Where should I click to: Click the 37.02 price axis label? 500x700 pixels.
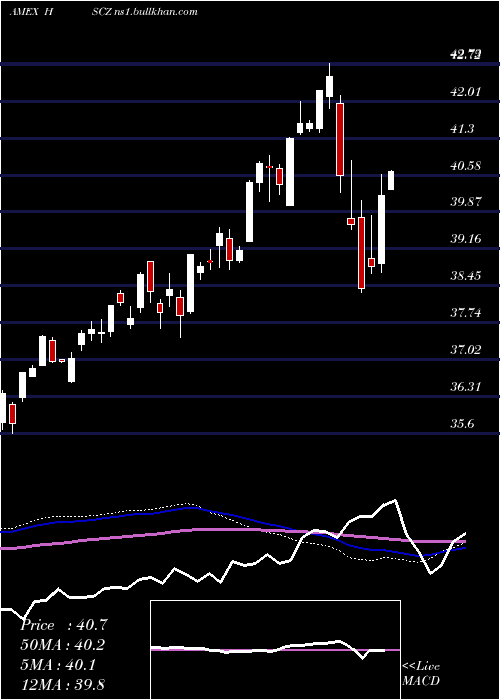(466, 349)
